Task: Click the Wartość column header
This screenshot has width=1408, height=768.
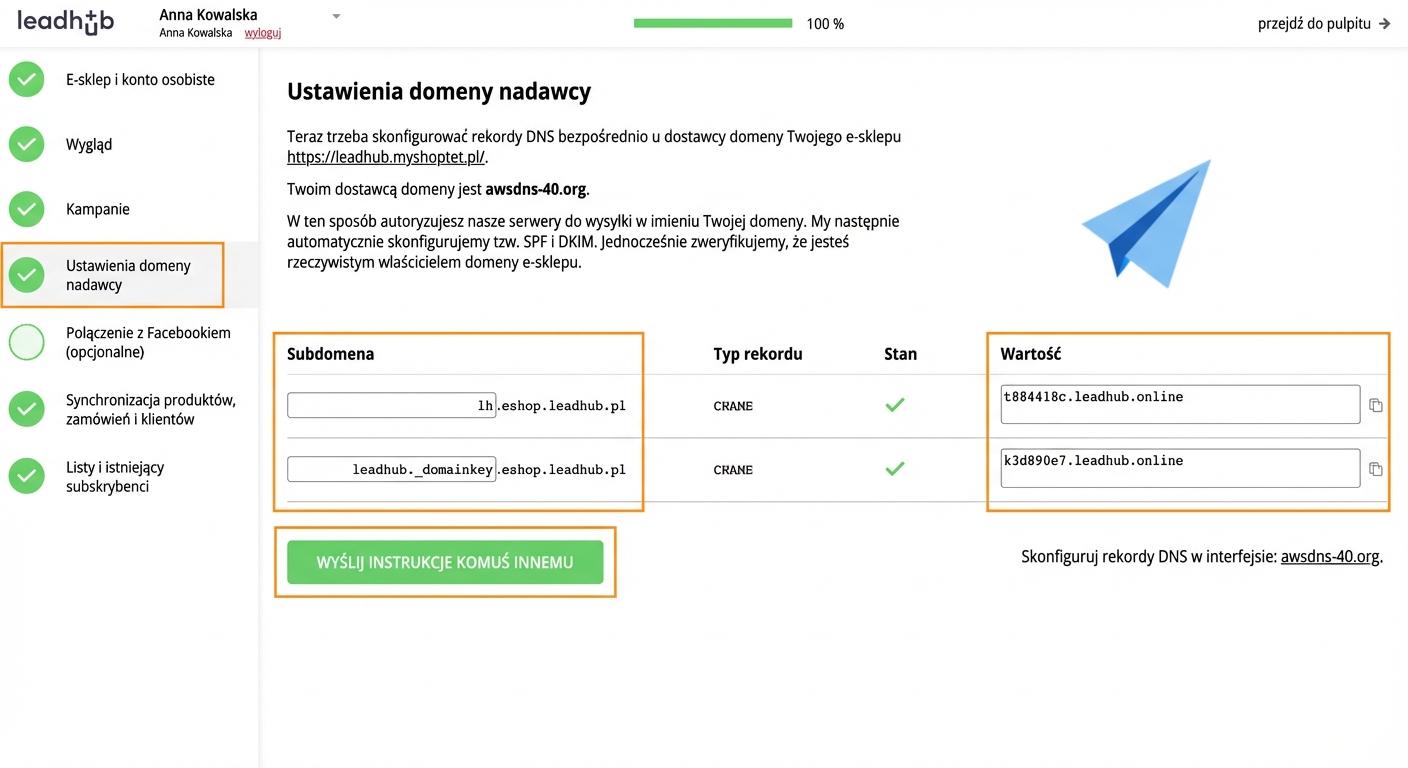Action: tap(1031, 354)
